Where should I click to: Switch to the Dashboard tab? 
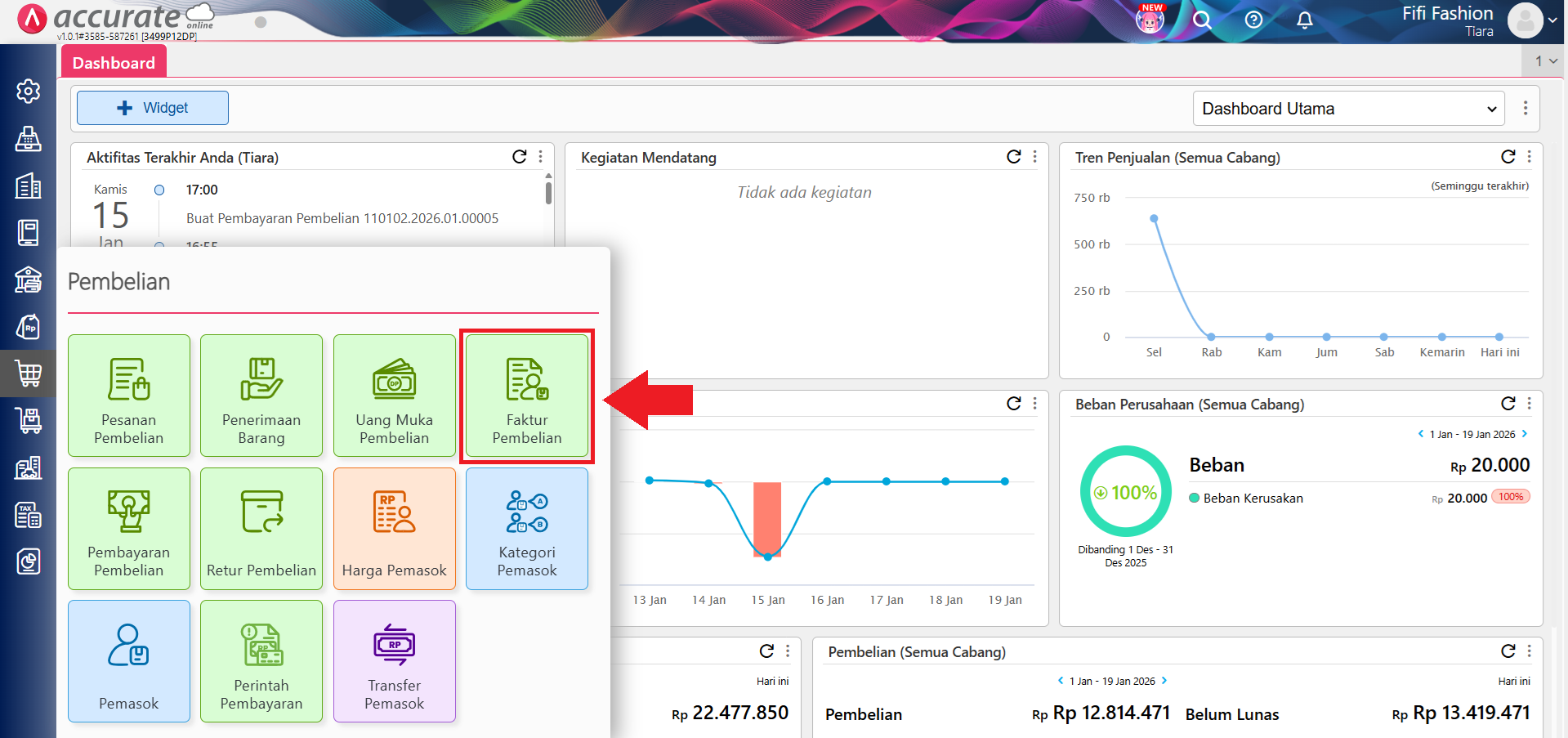[114, 63]
